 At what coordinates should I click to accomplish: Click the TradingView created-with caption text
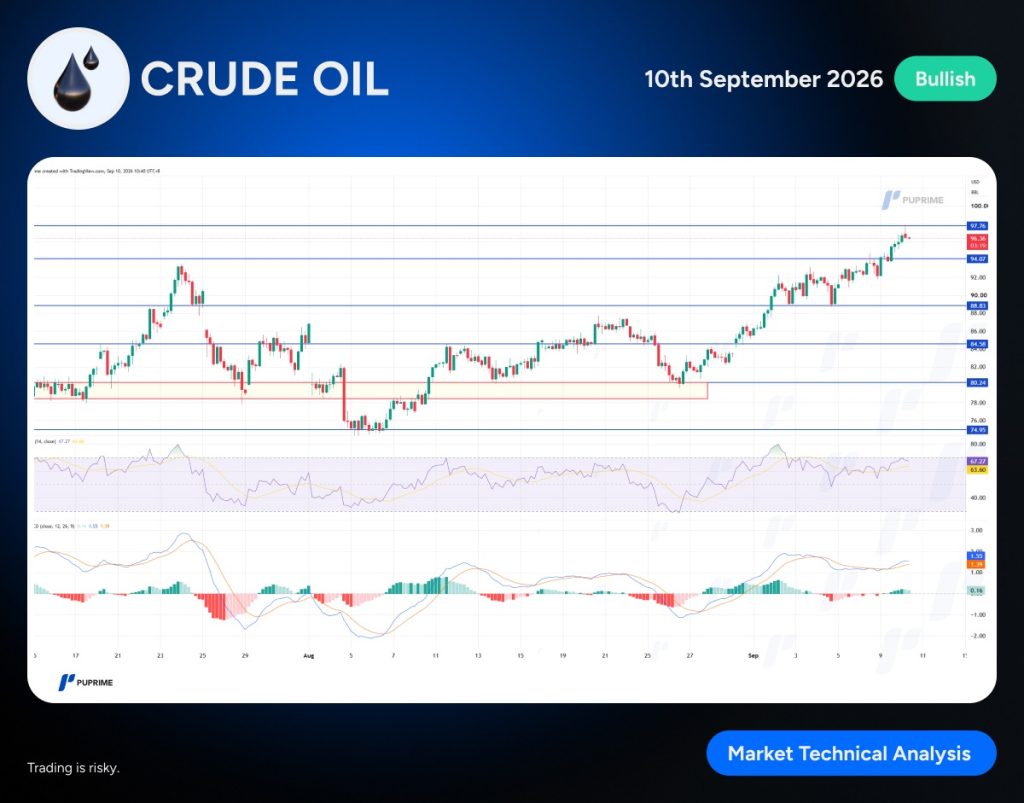tap(97, 171)
